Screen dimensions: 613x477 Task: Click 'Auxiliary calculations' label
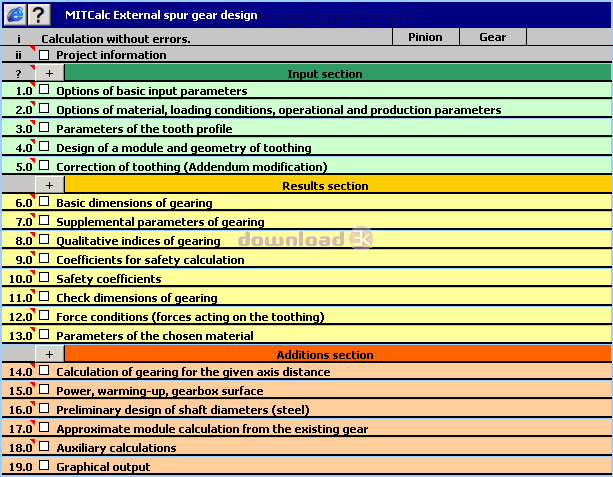point(116,448)
